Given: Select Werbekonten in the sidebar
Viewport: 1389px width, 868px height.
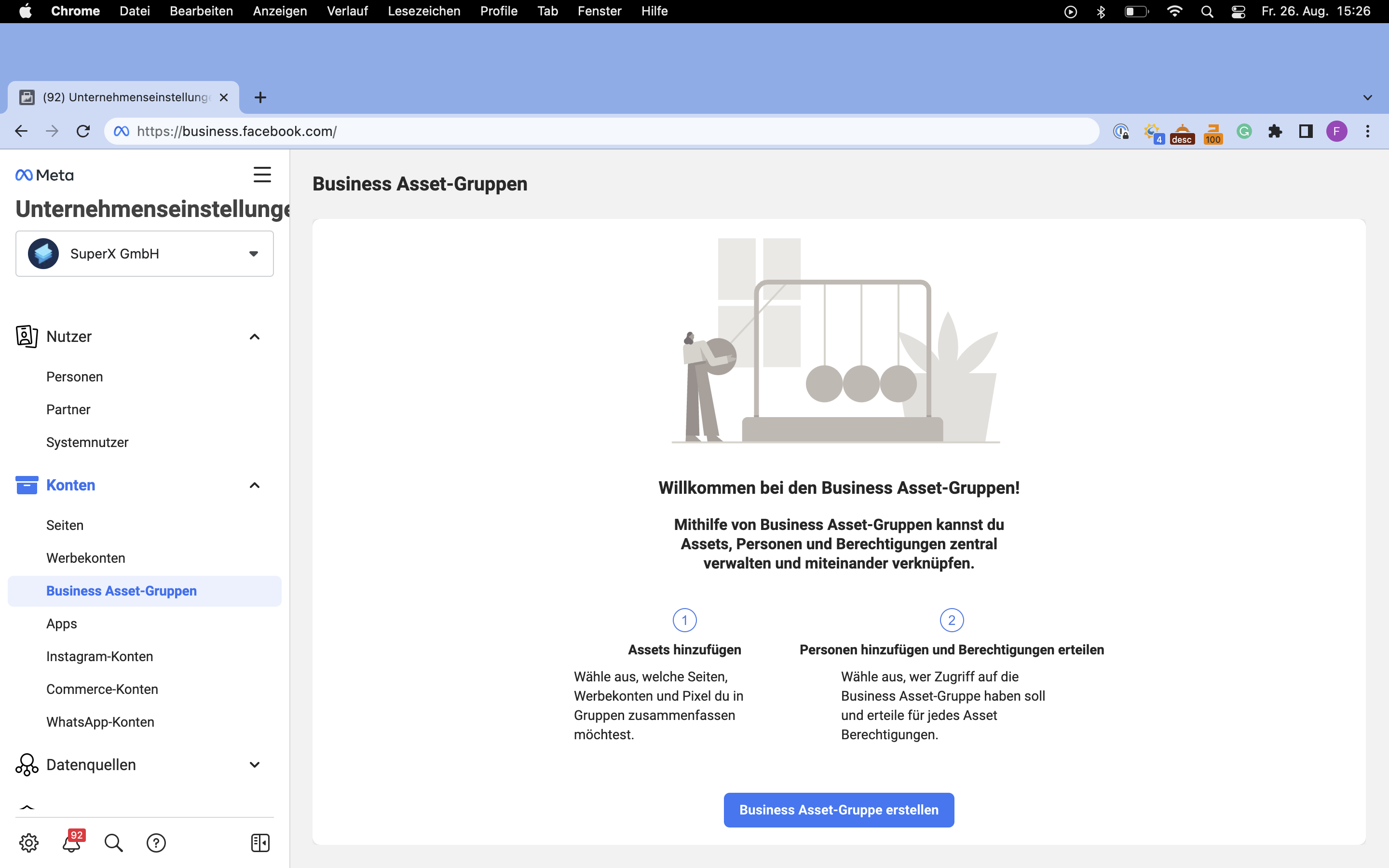Looking at the screenshot, I should (x=85, y=558).
